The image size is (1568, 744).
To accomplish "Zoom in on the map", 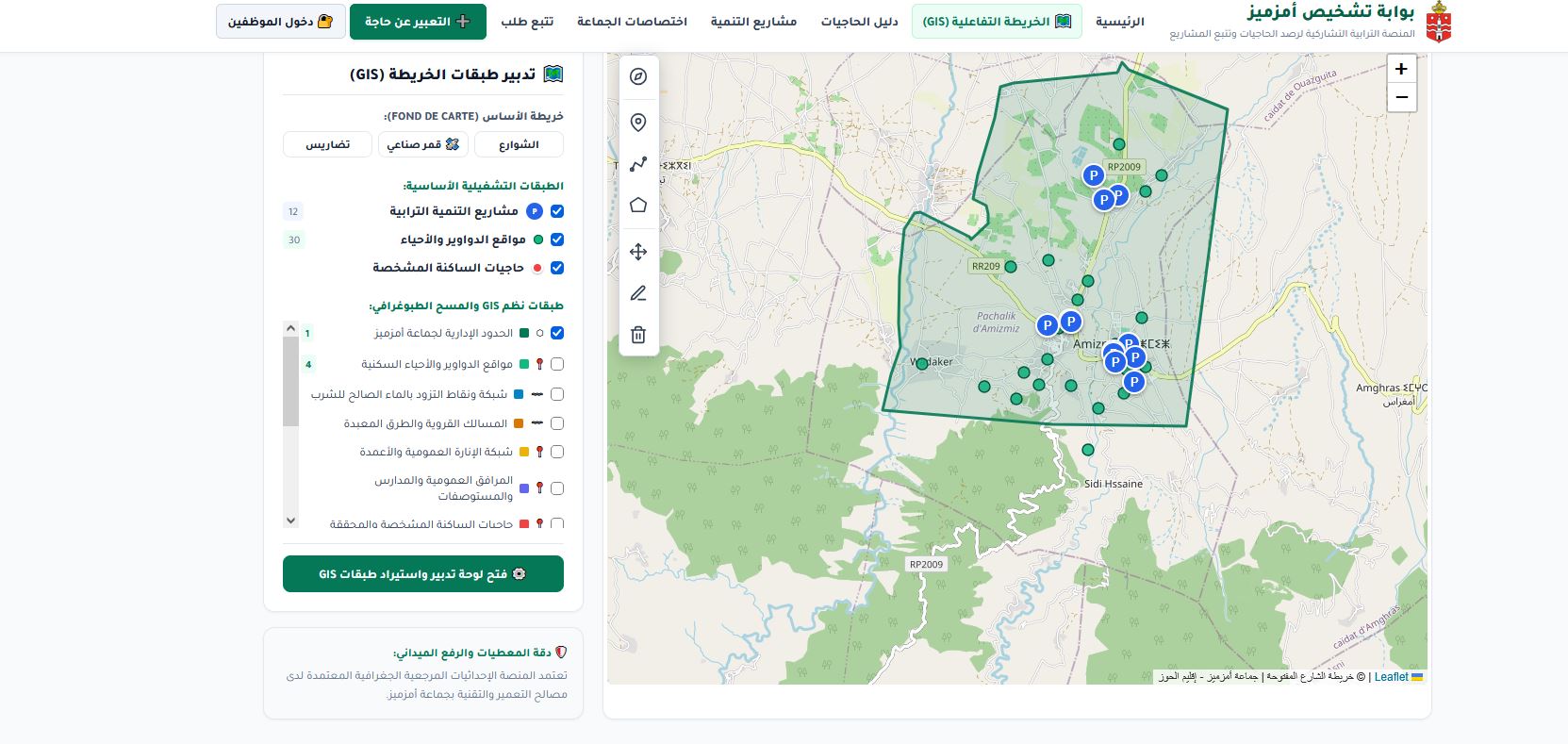I will (x=1401, y=69).
